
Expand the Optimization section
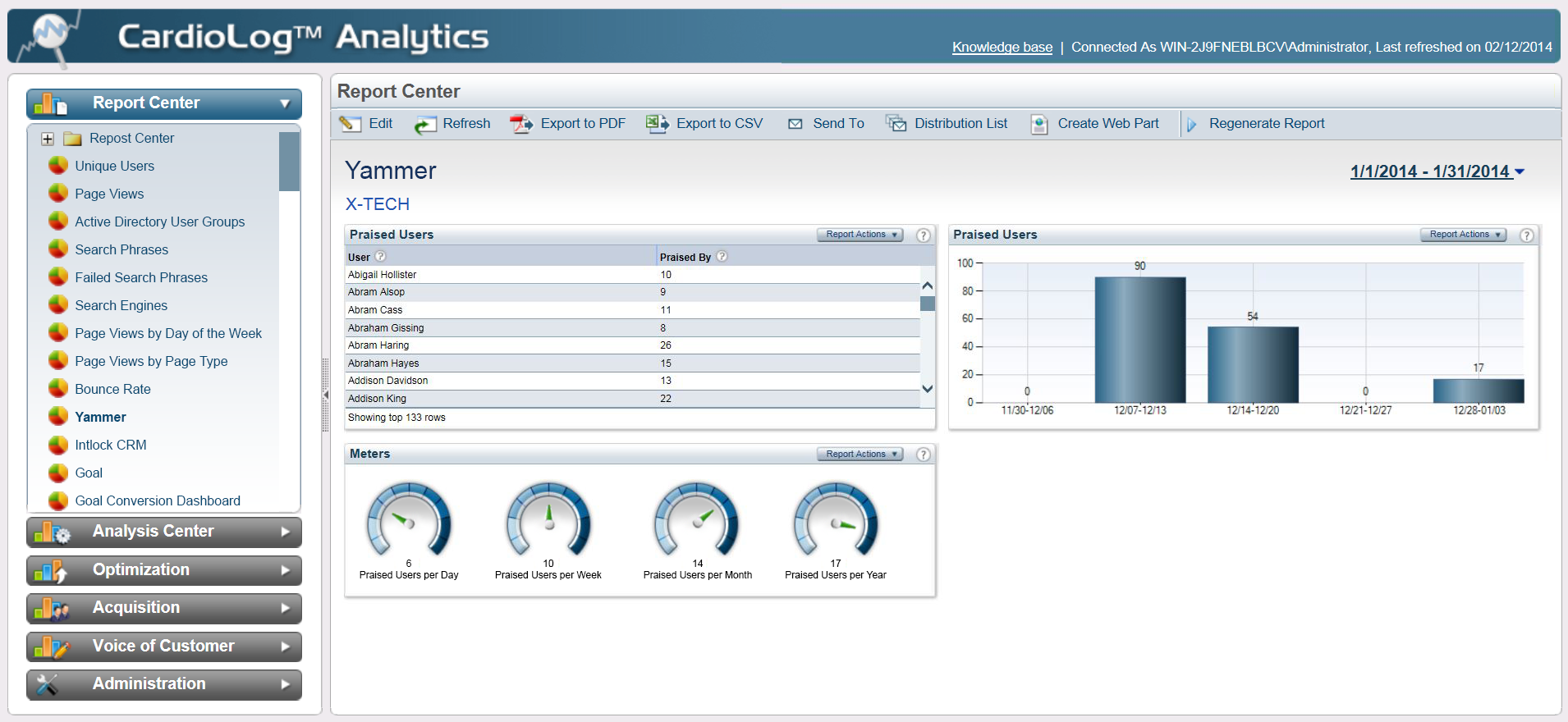(x=285, y=570)
